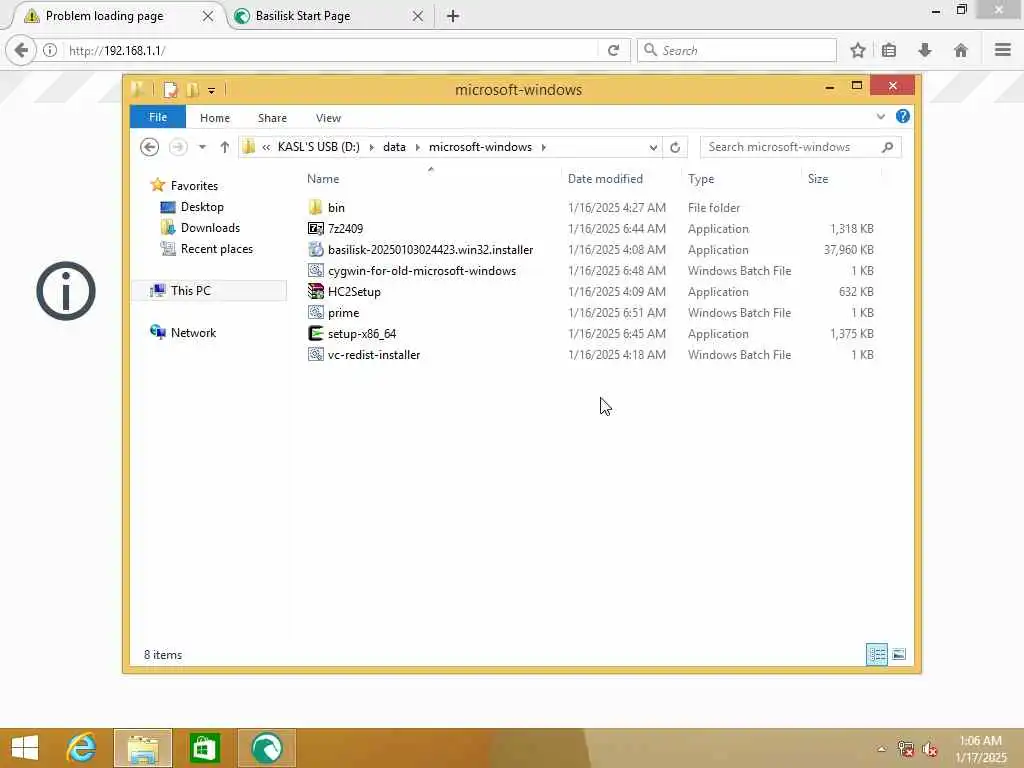Open the browser bookmarks list icon

tap(889, 50)
